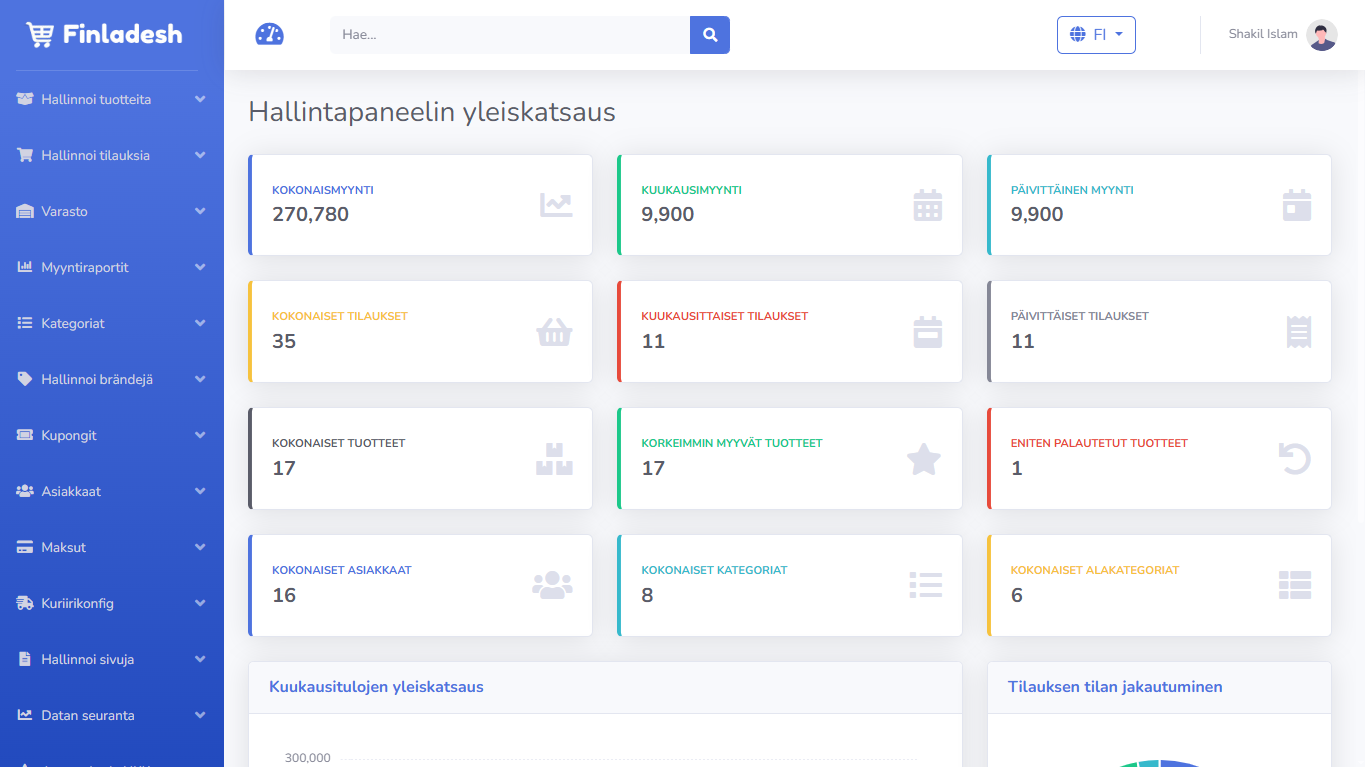Image resolution: width=1365 pixels, height=767 pixels.
Task: Click Shakil Islam's profile avatar
Action: (1321, 35)
